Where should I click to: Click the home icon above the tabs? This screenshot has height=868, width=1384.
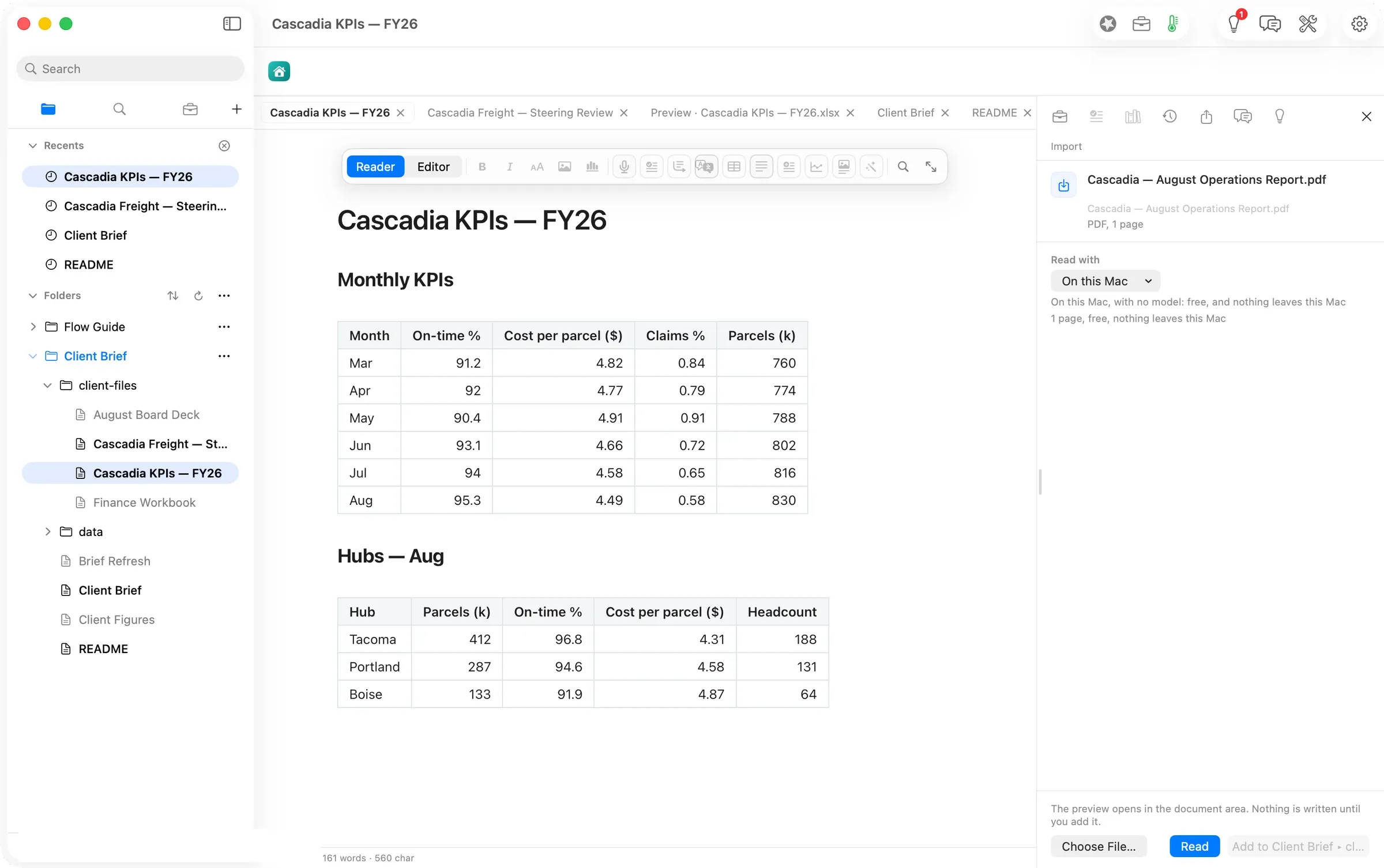pos(279,71)
